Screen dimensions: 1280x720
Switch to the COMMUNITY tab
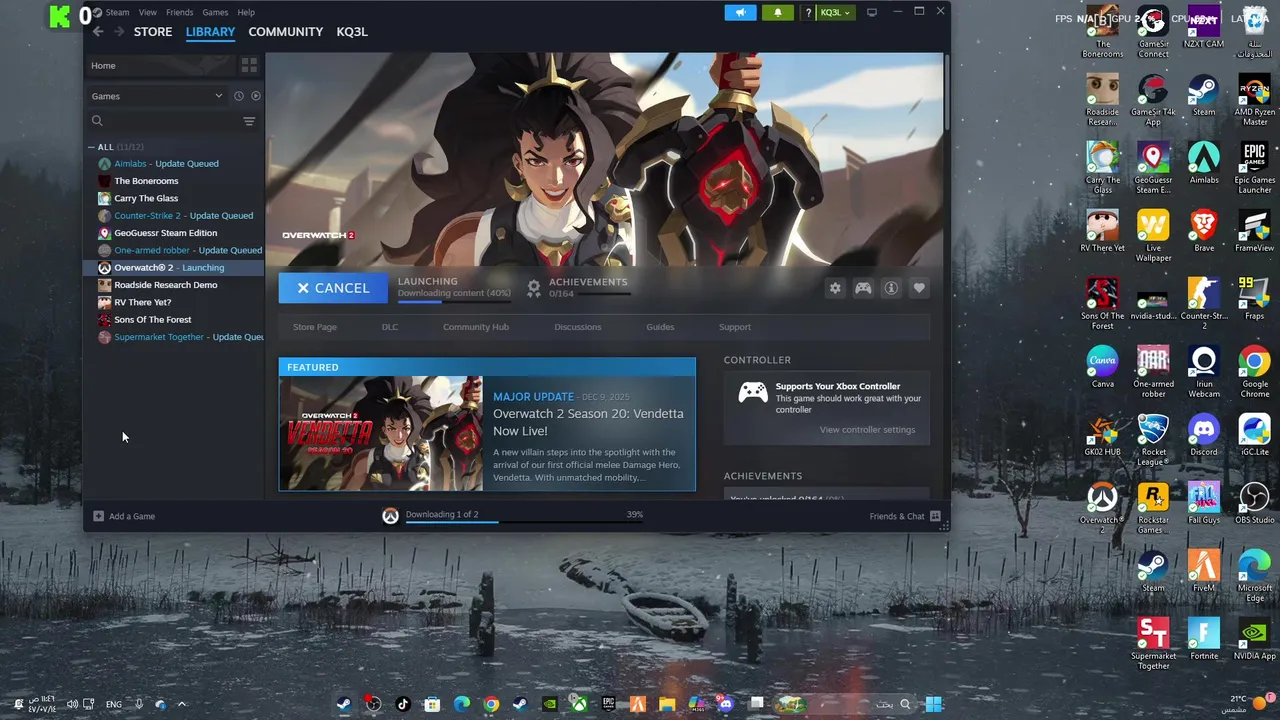tap(285, 32)
